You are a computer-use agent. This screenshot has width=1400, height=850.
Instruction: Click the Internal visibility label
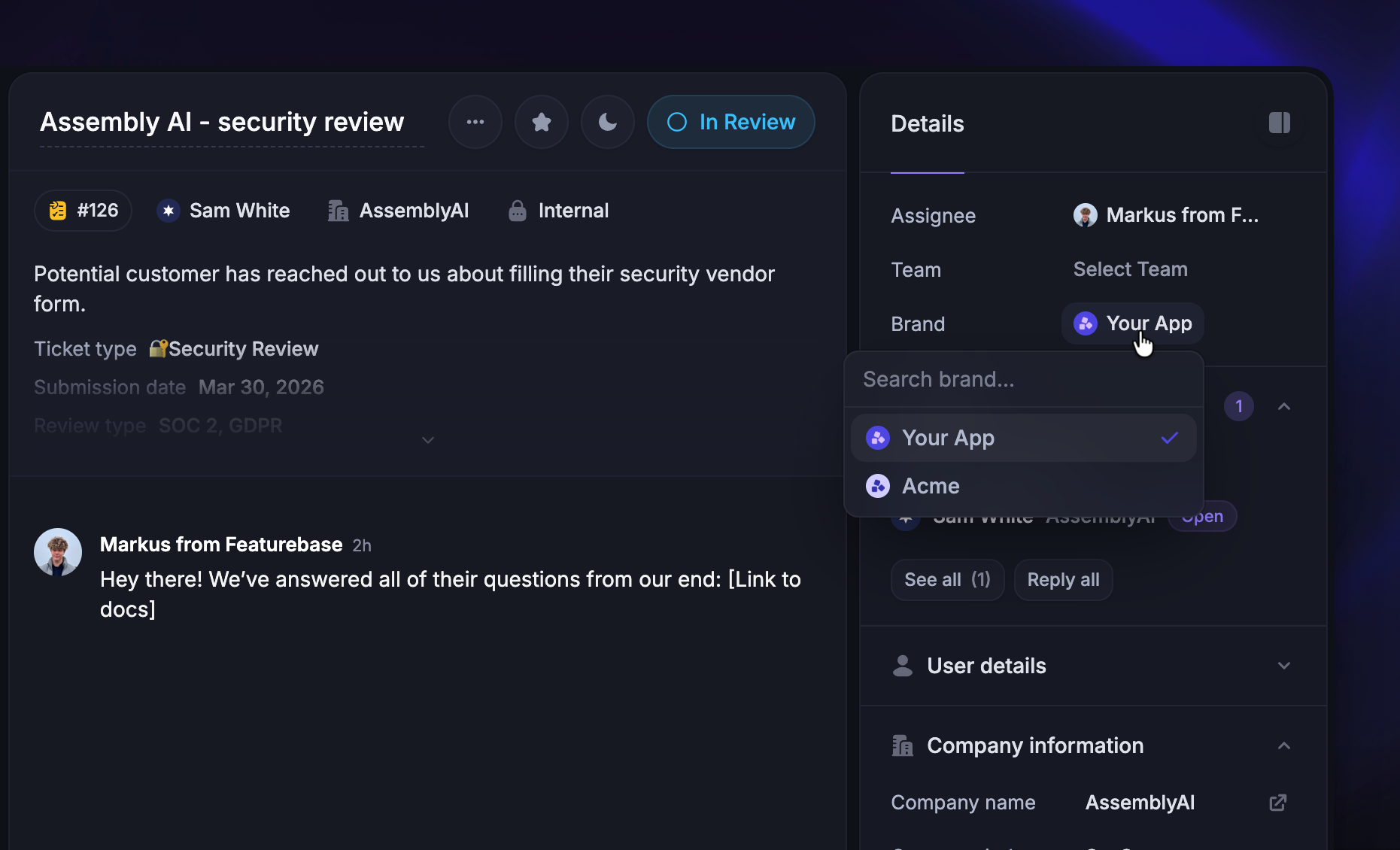574,211
